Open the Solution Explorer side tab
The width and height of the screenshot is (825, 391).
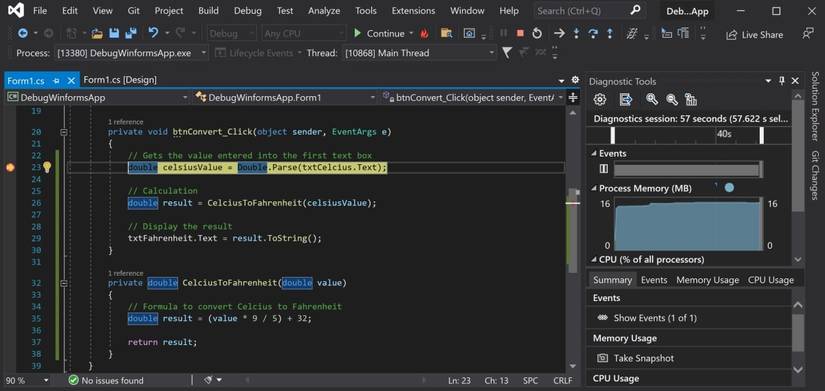click(x=815, y=106)
